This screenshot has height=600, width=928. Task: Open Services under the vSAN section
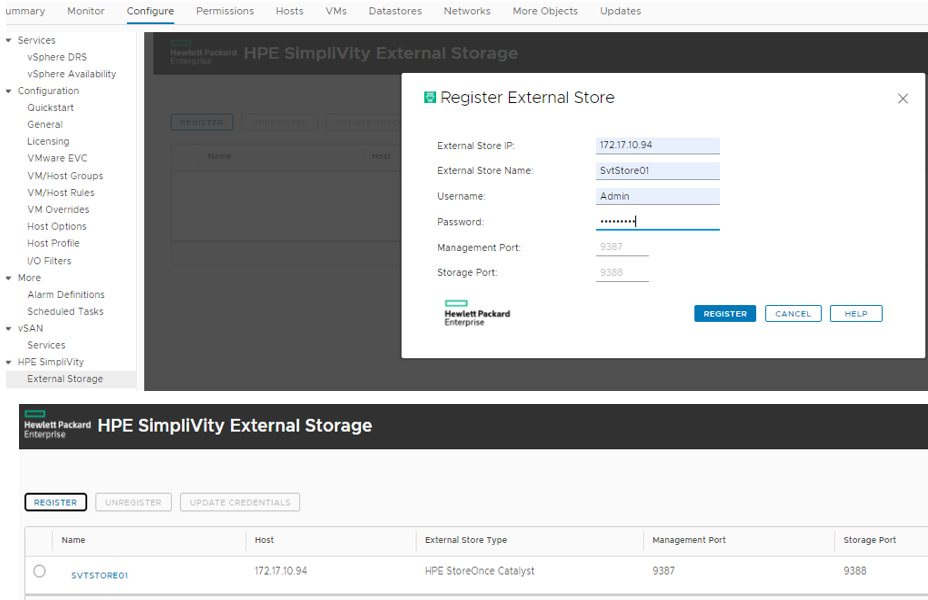(46, 345)
